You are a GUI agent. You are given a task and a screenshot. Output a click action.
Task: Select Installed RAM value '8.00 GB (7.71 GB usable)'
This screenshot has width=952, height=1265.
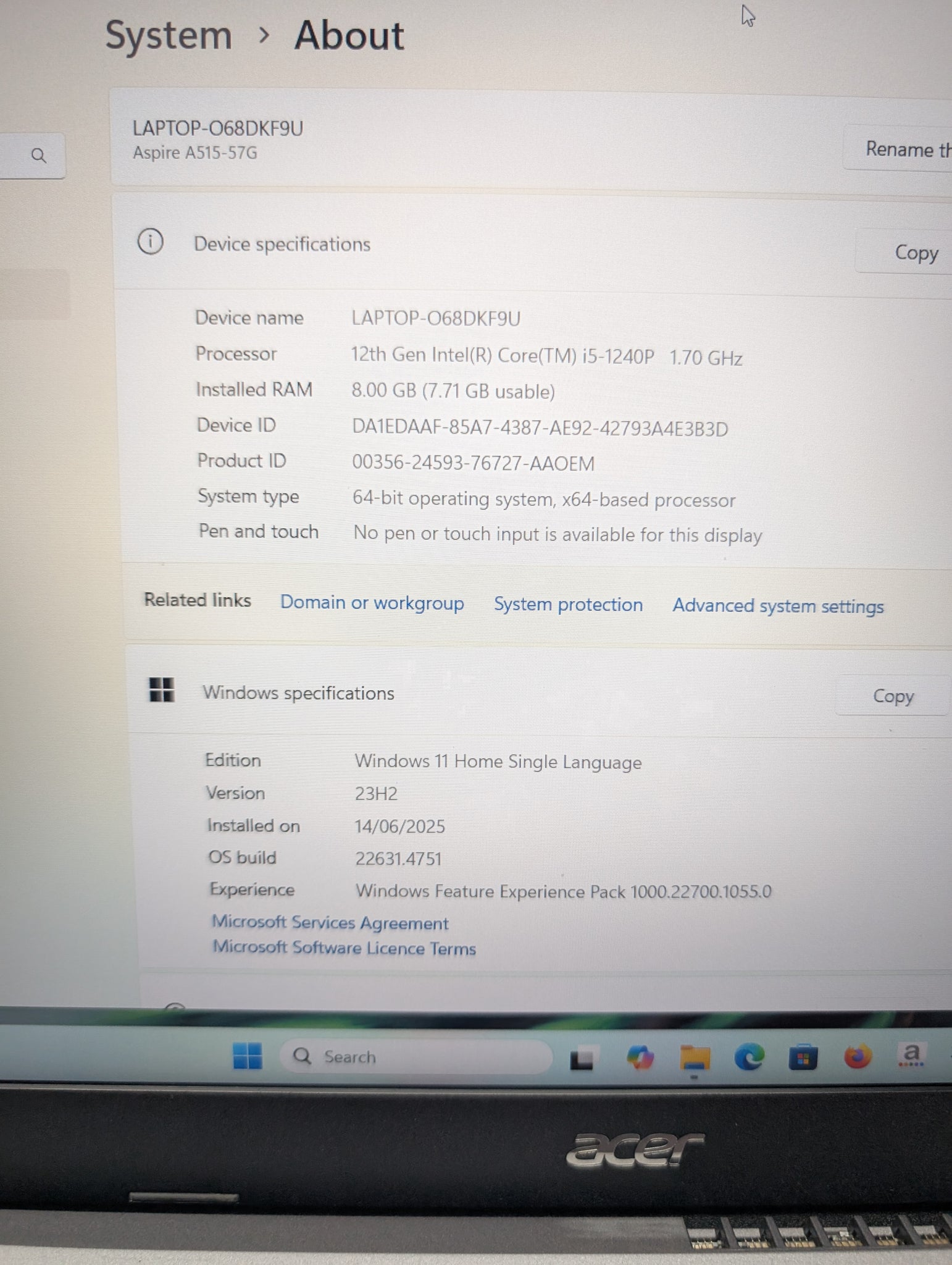point(453,391)
